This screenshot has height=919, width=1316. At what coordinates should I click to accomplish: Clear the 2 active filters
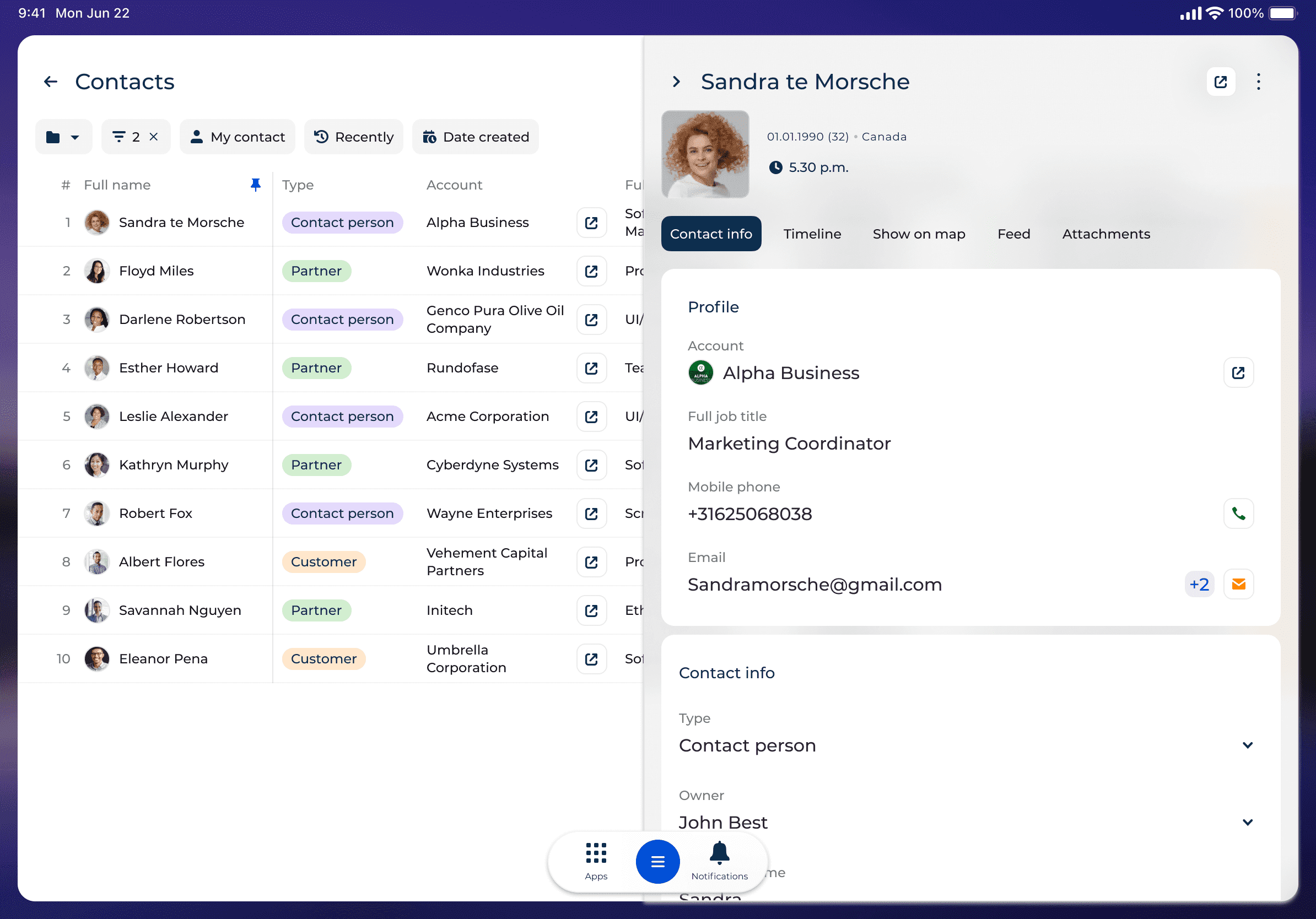coord(154,137)
